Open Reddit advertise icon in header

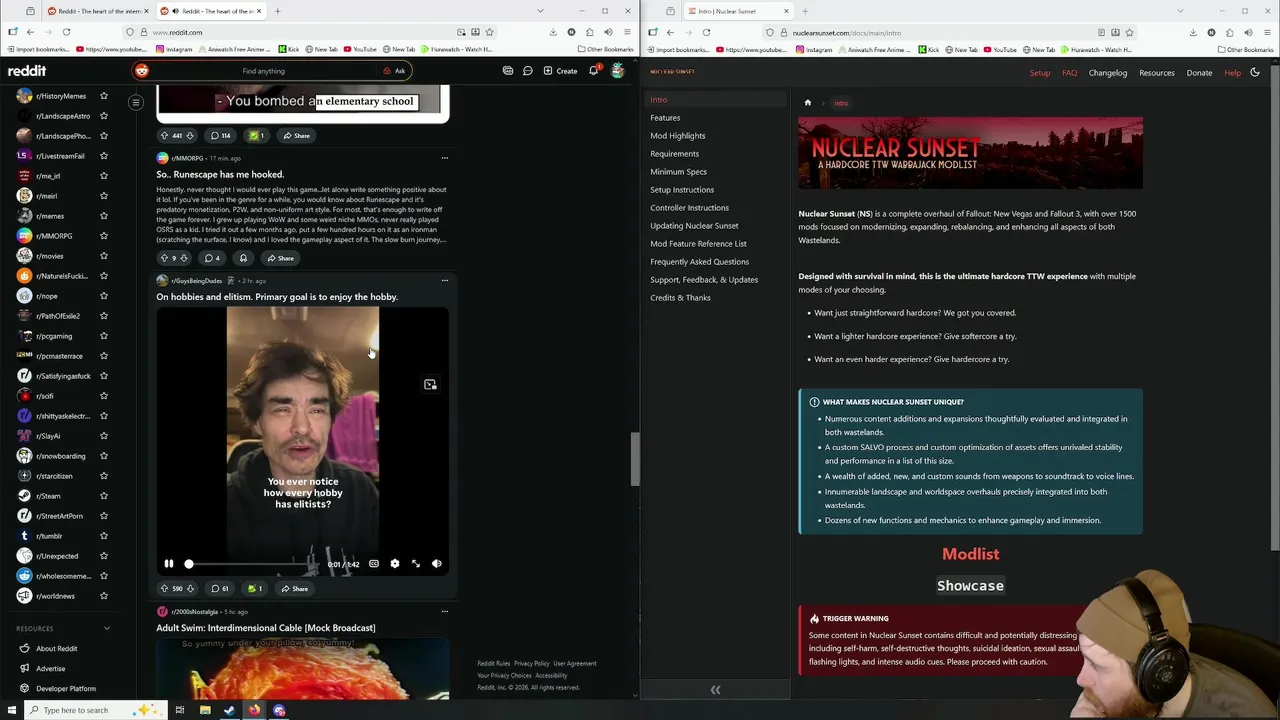click(x=508, y=71)
